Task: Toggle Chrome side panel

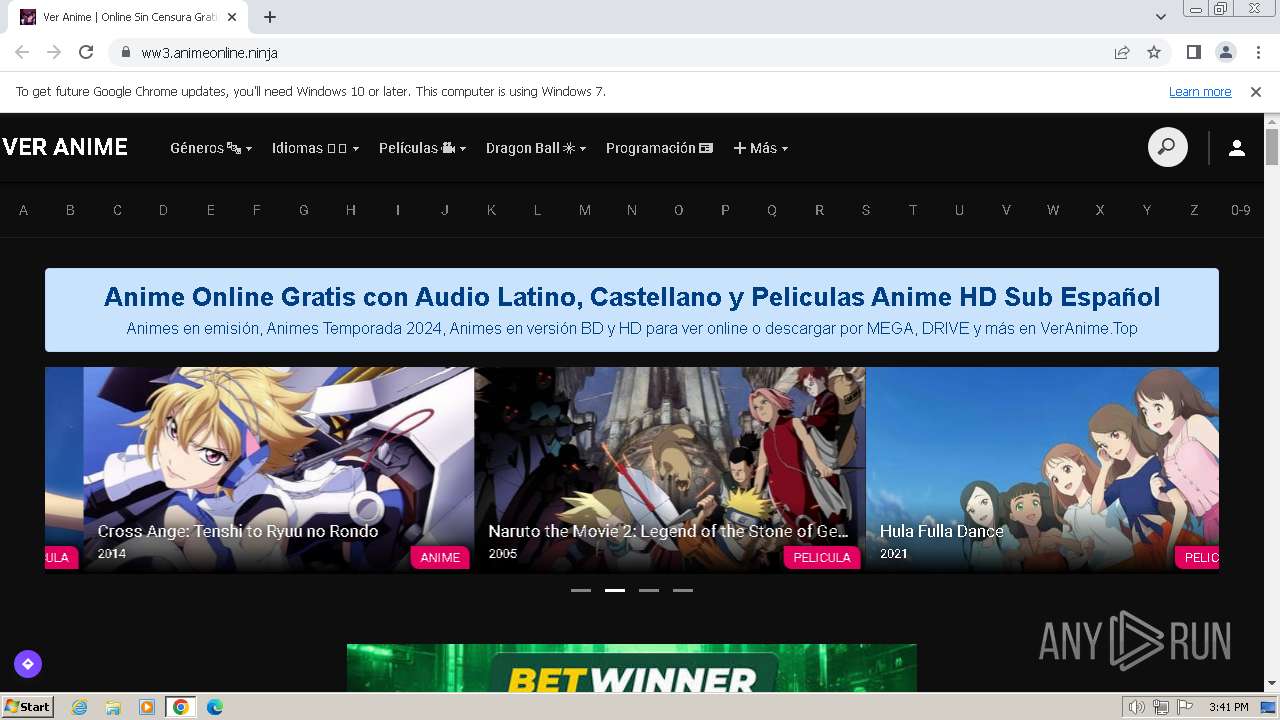Action: (x=1193, y=52)
